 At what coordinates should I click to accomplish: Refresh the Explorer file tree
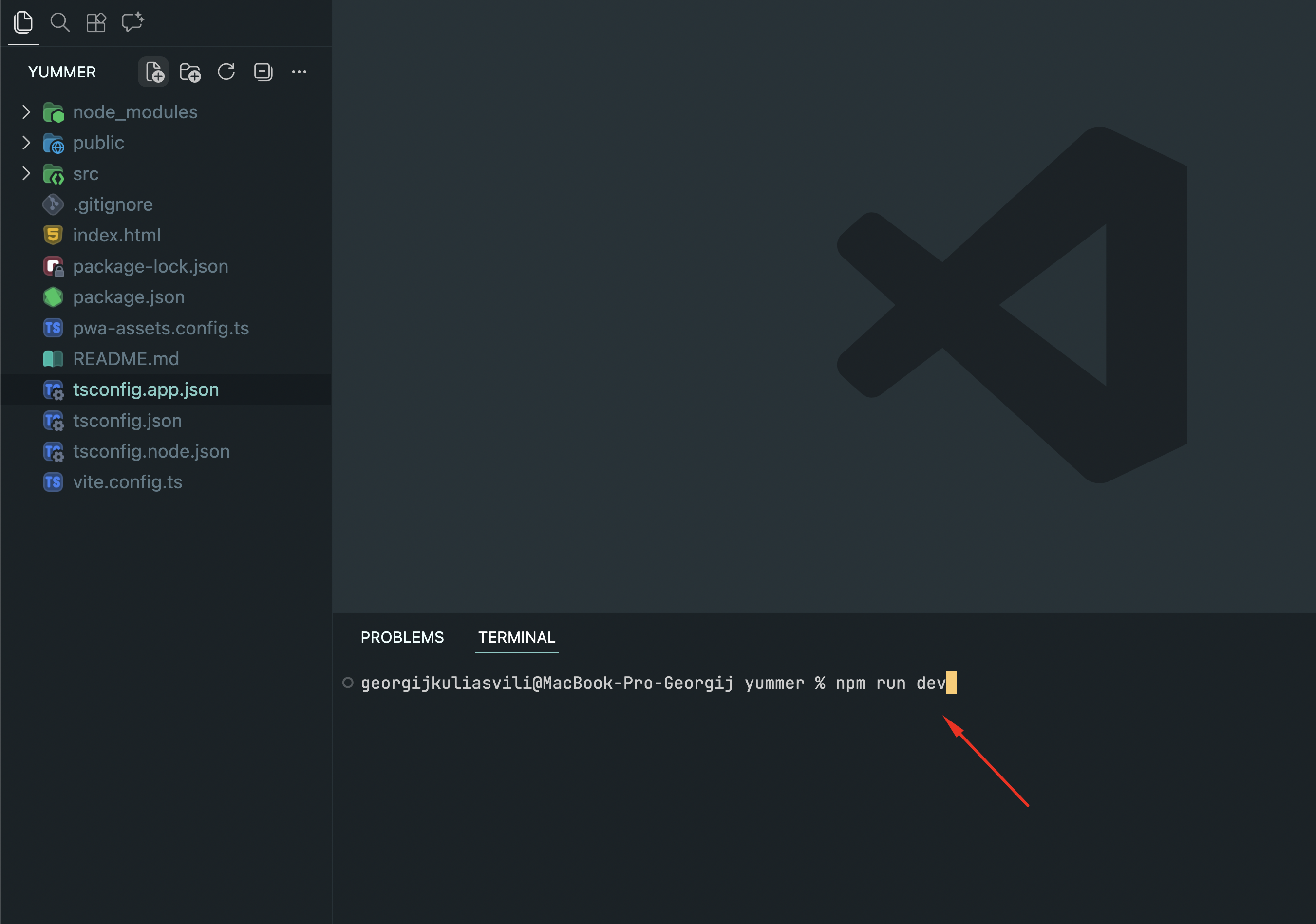(226, 72)
